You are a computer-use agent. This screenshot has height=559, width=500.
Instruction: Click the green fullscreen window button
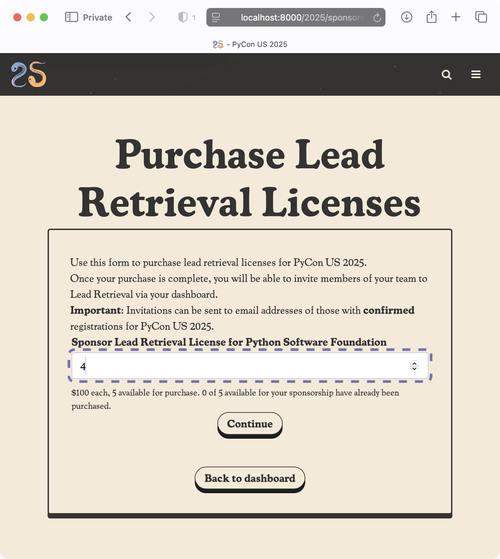44,17
